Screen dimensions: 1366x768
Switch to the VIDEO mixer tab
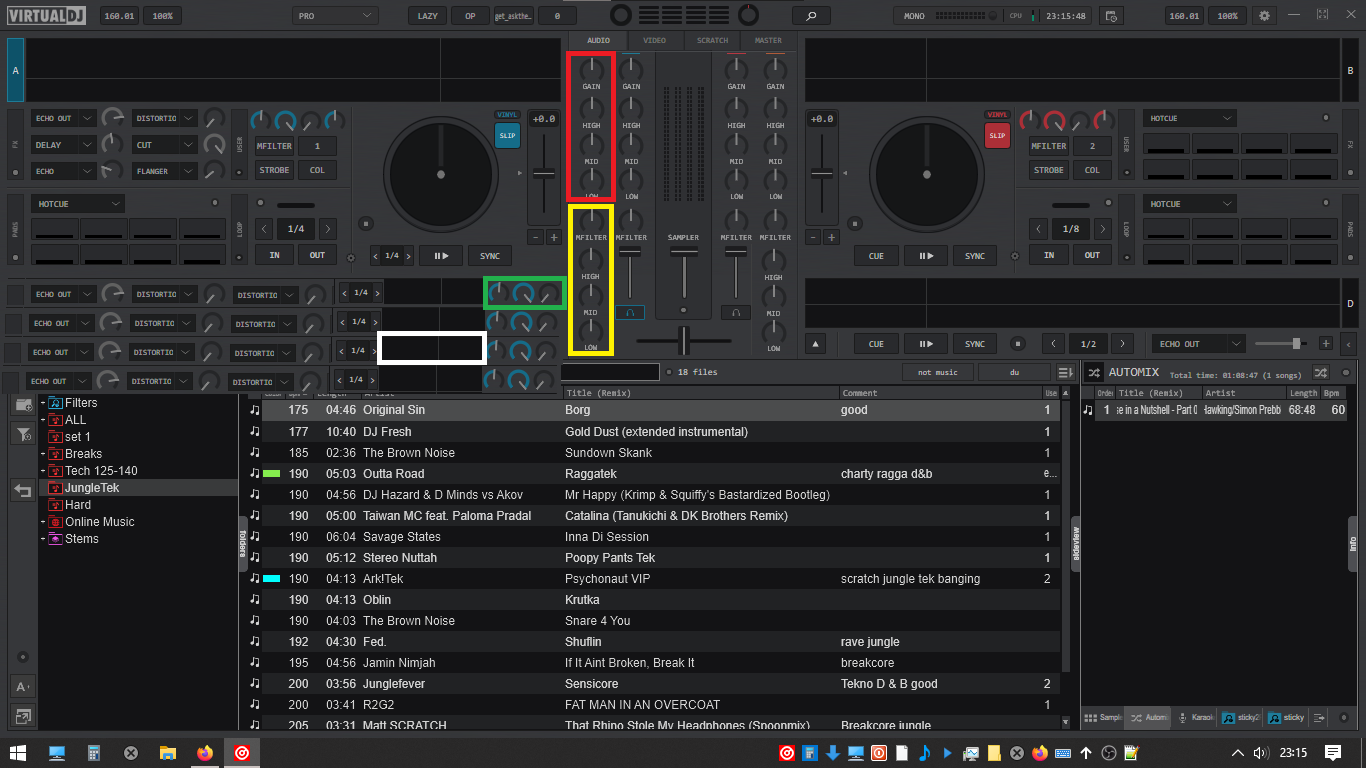[655, 40]
